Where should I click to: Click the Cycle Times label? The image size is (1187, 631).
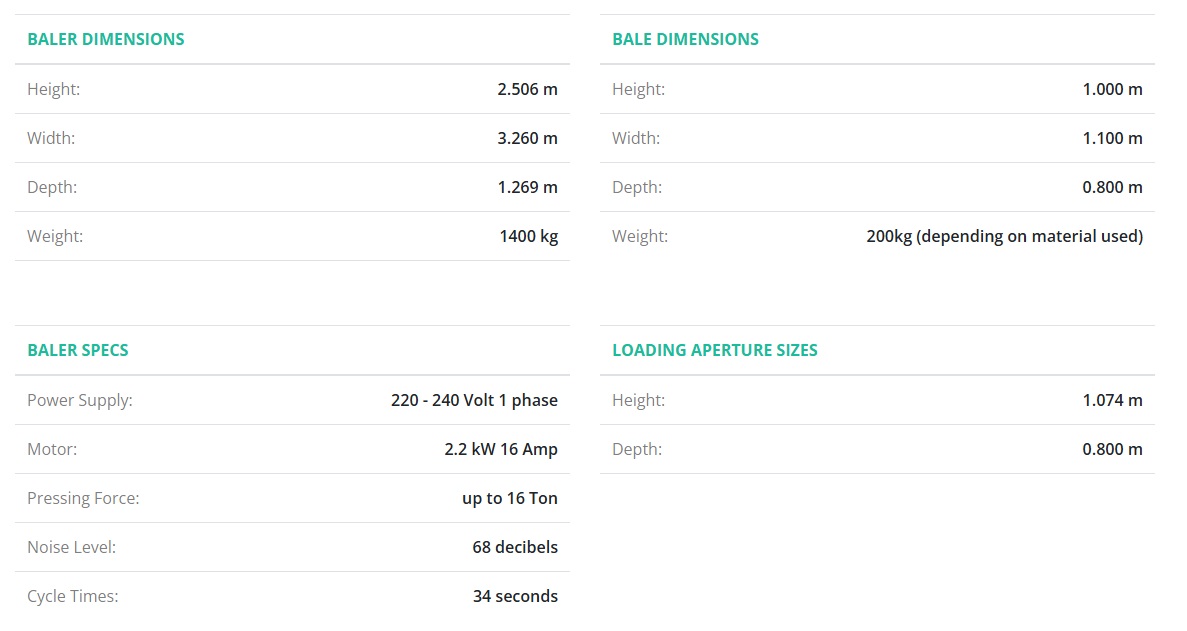point(73,596)
